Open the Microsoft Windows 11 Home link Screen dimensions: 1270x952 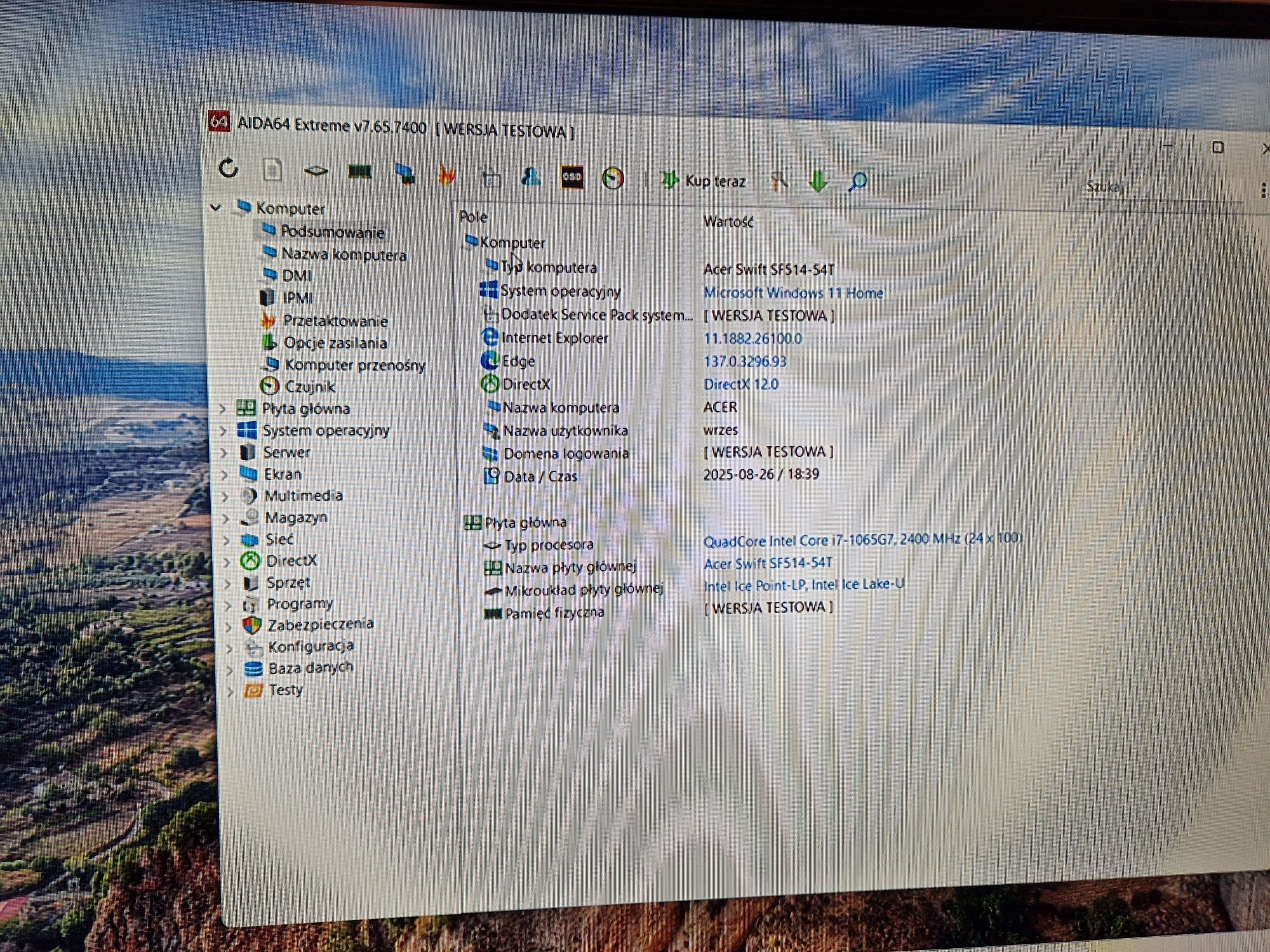793,293
